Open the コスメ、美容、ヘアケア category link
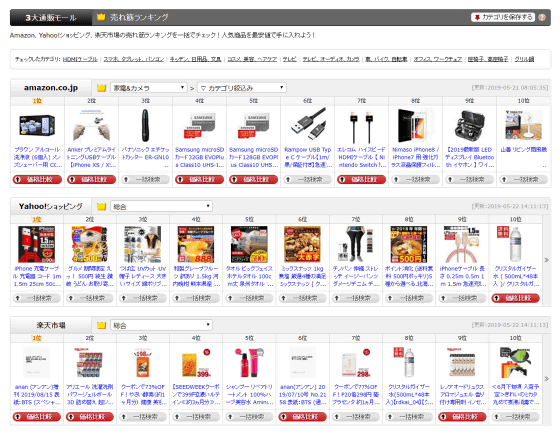The width and height of the screenshot is (560, 434). click(x=252, y=59)
